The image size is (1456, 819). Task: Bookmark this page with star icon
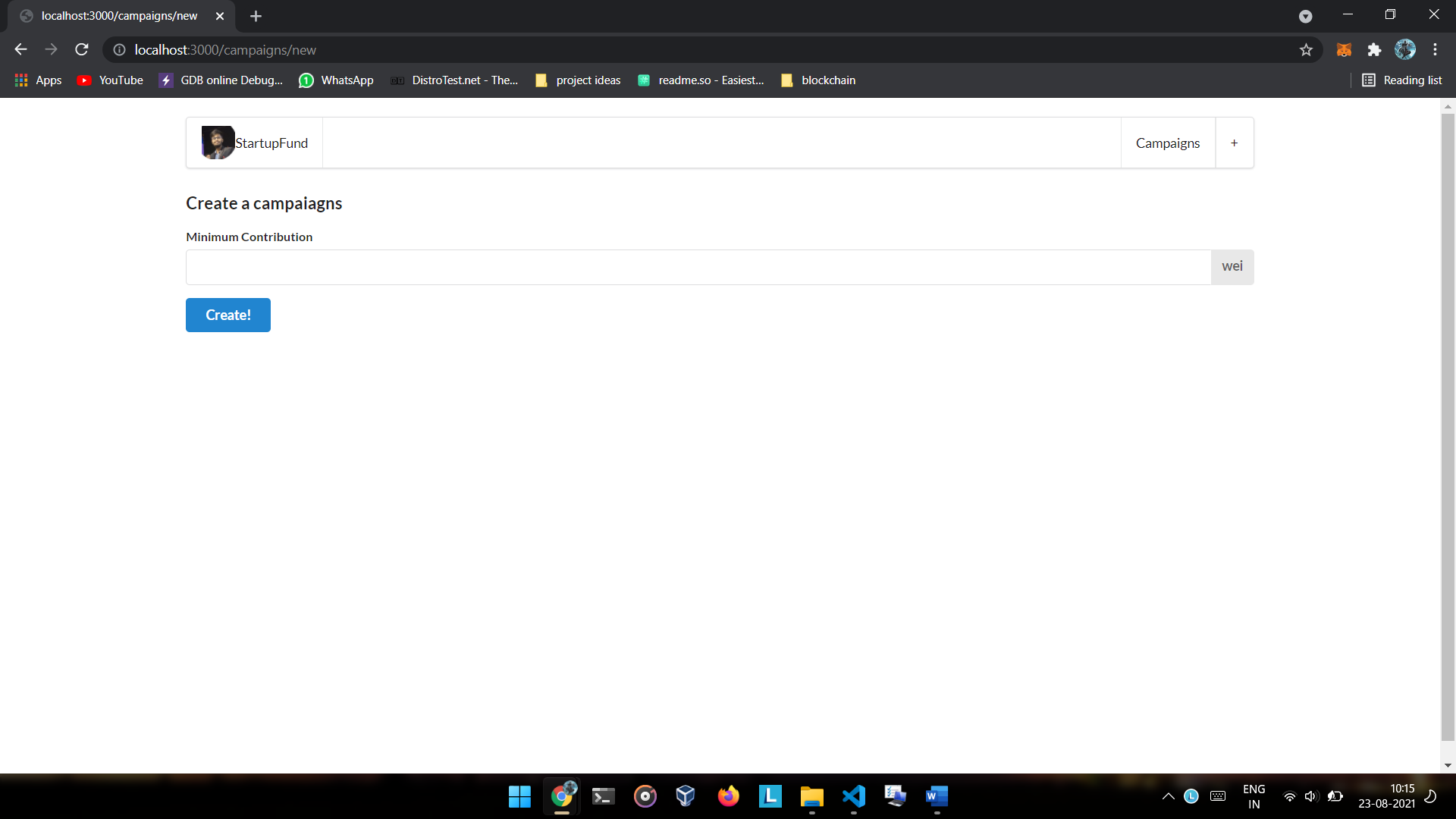coord(1306,50)
